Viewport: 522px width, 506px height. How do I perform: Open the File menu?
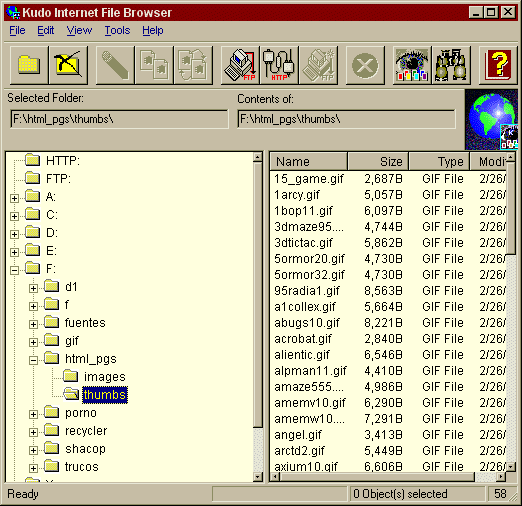(17, 31)
